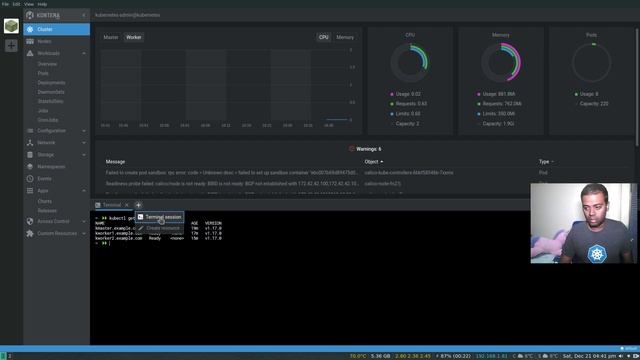640x360 pixels.
Task: Expand the Network section chevron
Action: point(84,143)
